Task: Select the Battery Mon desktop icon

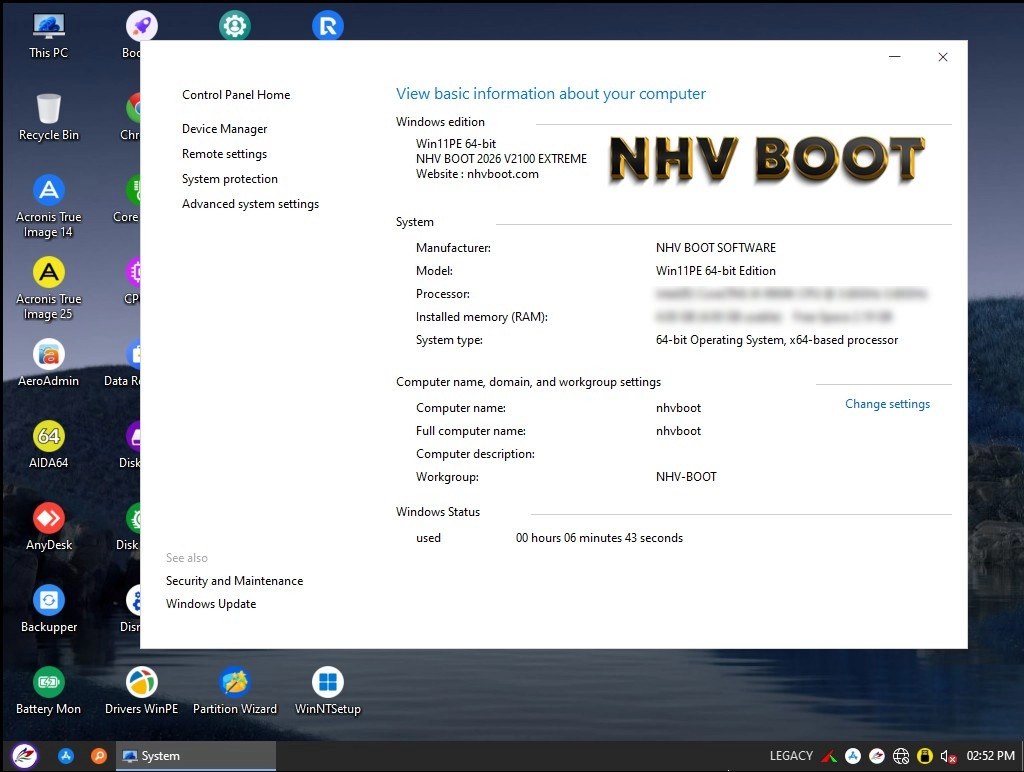Action: coord(48,690)
